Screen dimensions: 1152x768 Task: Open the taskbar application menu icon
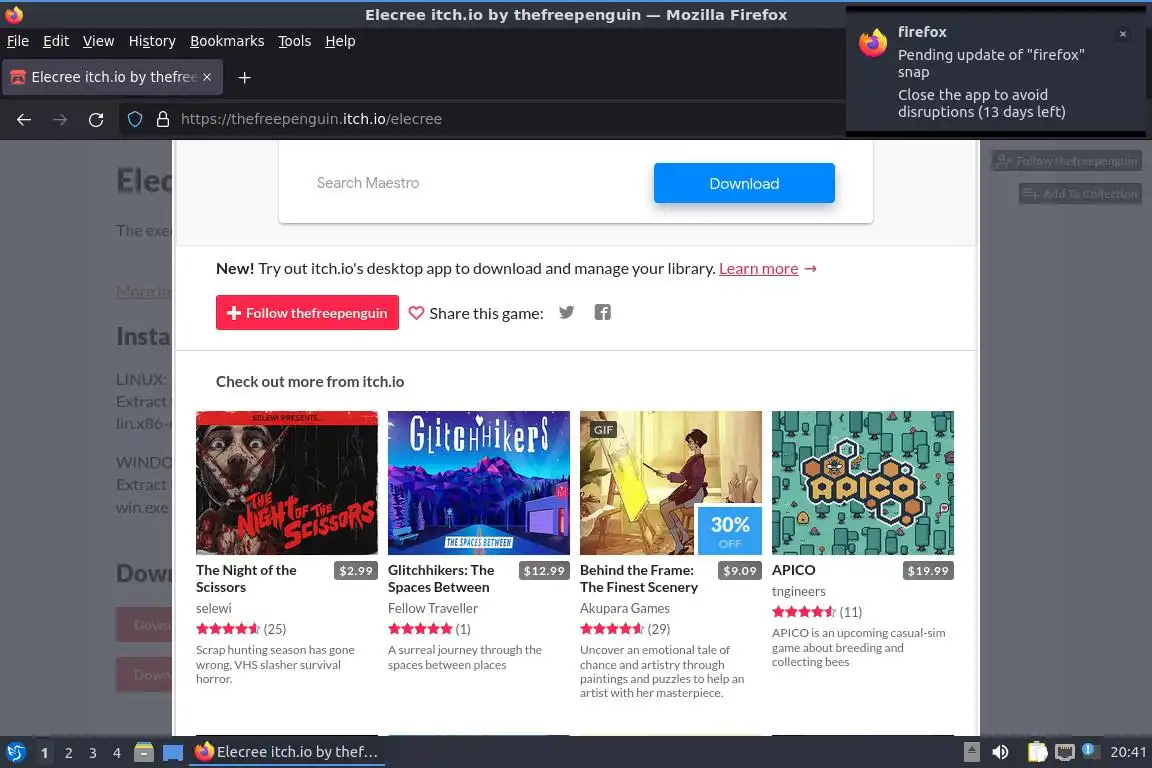point(15,753)
